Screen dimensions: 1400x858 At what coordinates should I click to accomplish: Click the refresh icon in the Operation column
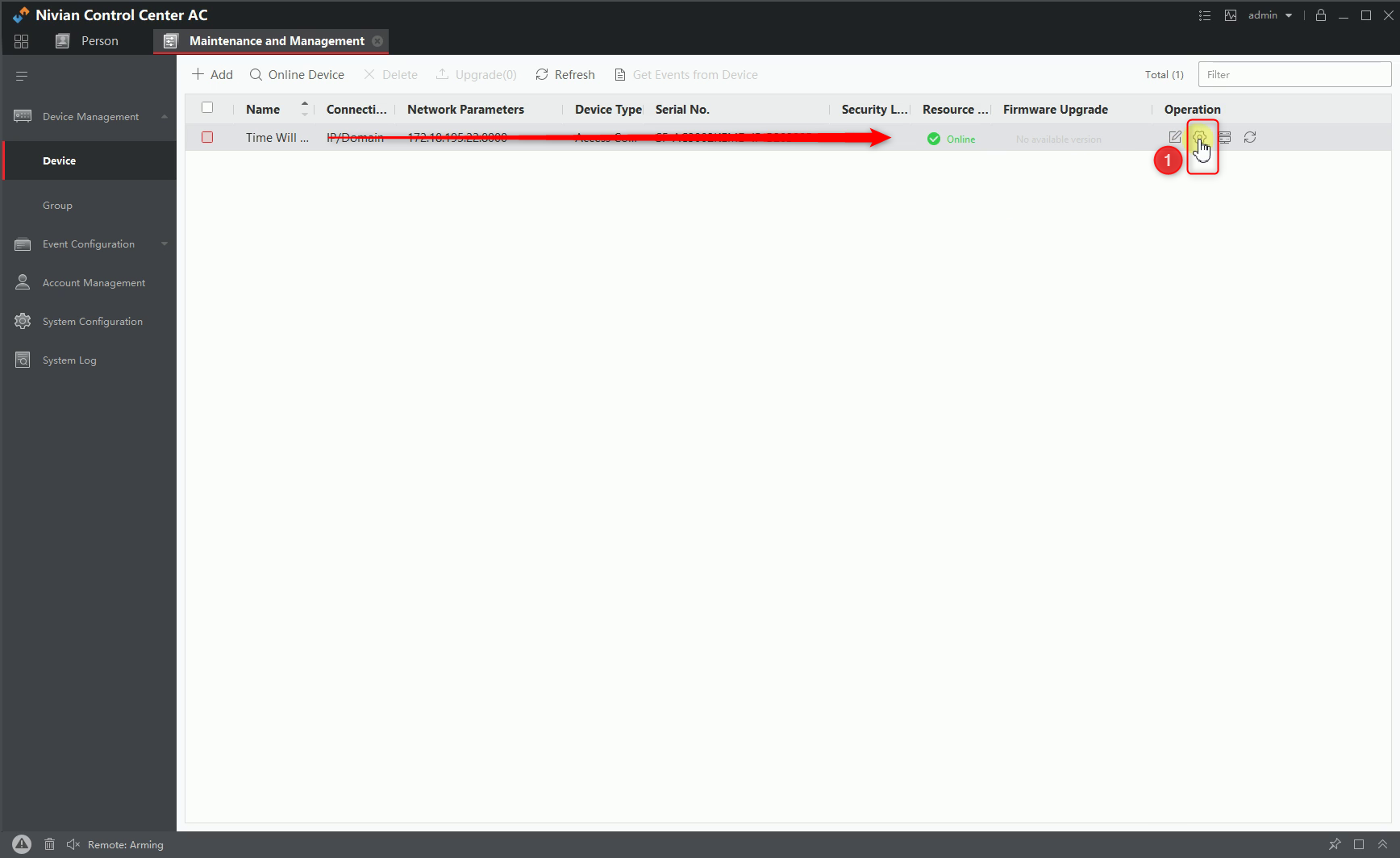point(1250,138)
